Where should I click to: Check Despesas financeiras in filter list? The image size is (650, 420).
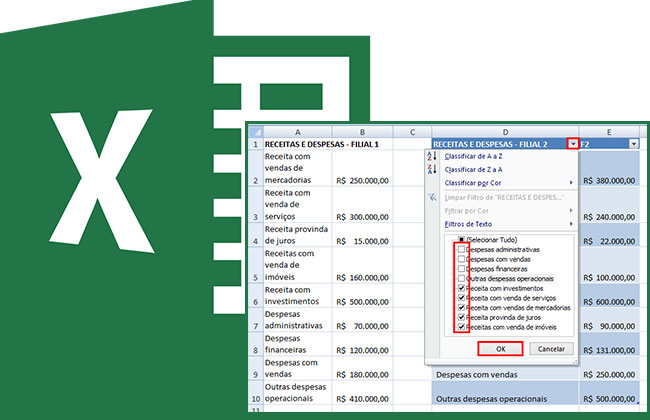461,269
